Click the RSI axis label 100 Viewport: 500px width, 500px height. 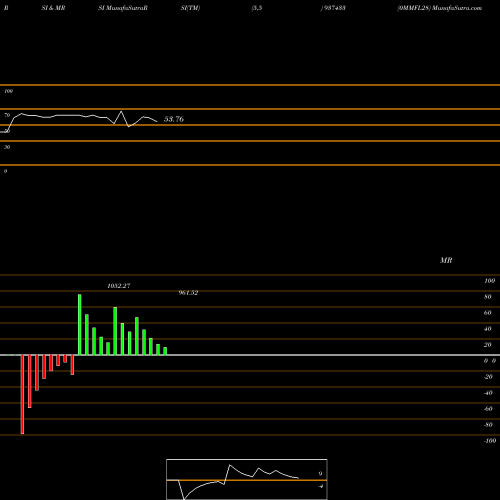click(x=9, y=91)
